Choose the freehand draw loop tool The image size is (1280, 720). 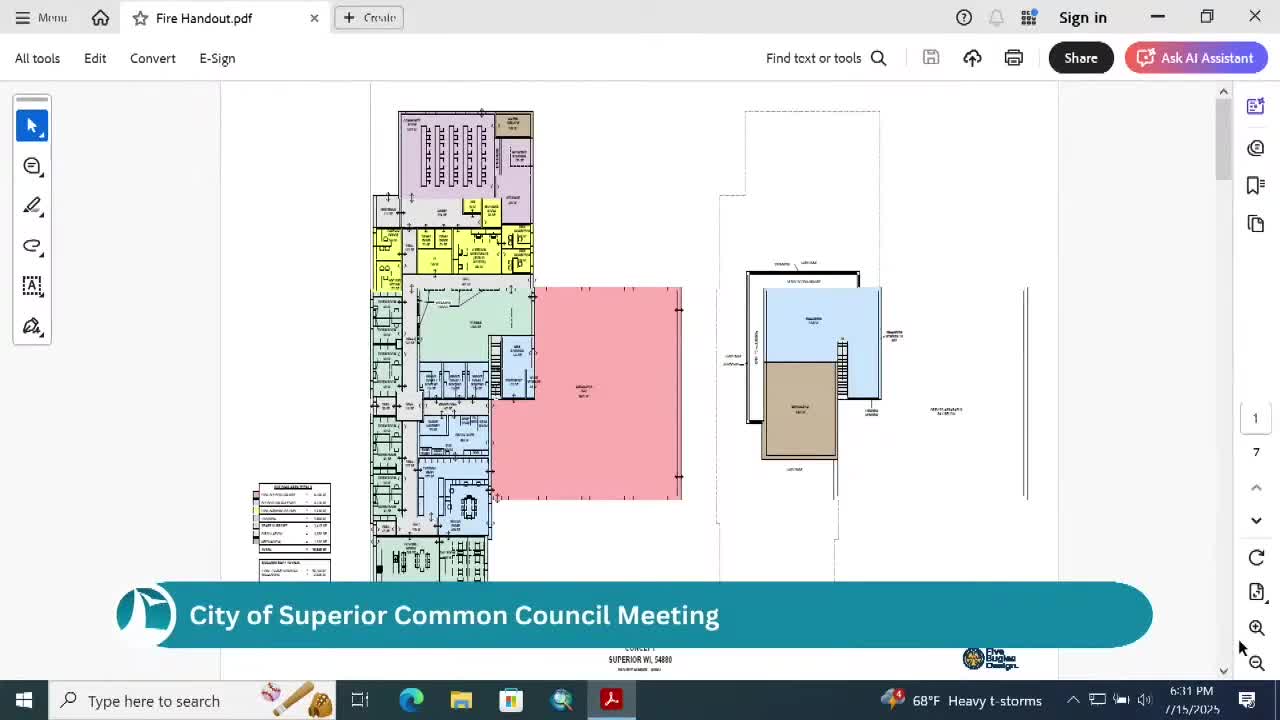tap(32, 246)
